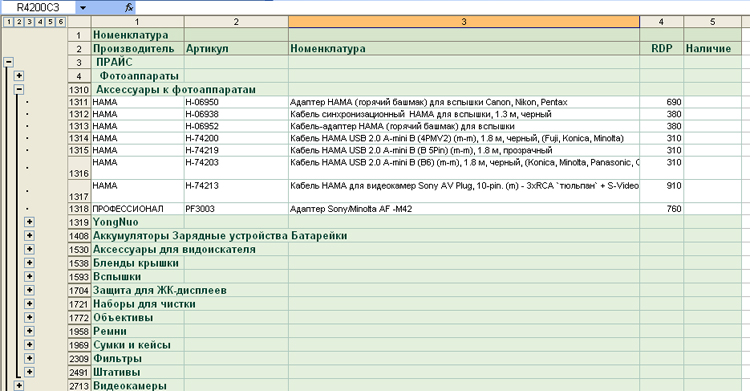Select column header 2
Screen dimensions: 750x391
coord(236,22)
